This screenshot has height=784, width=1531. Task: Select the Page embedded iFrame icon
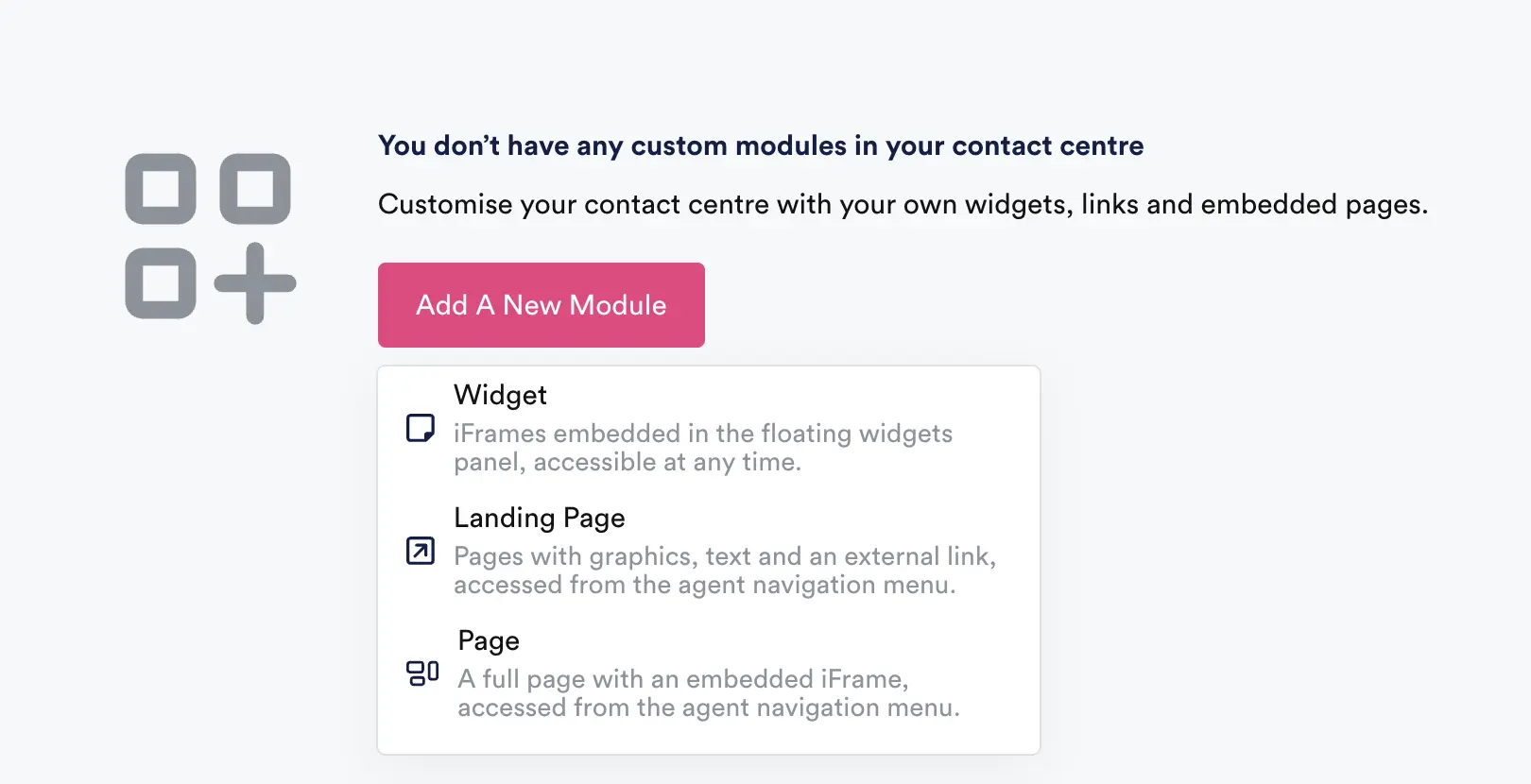point(421,673)
